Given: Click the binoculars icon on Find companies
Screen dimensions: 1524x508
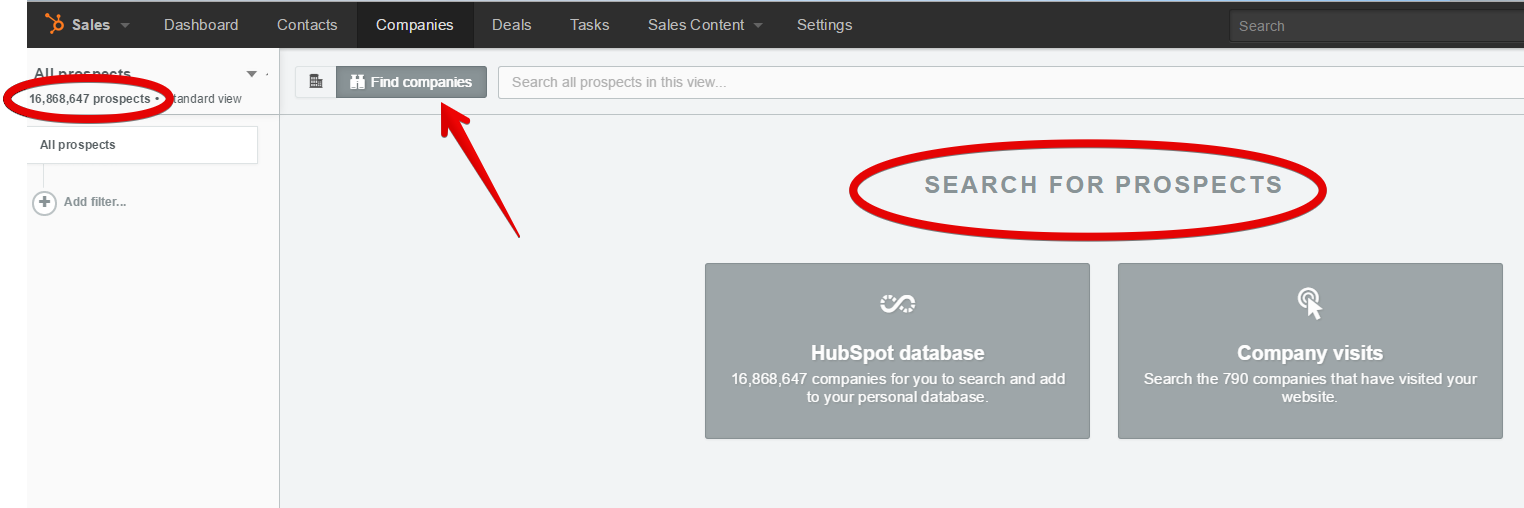Looking at the screenshot, I should (x=357, y=82).
